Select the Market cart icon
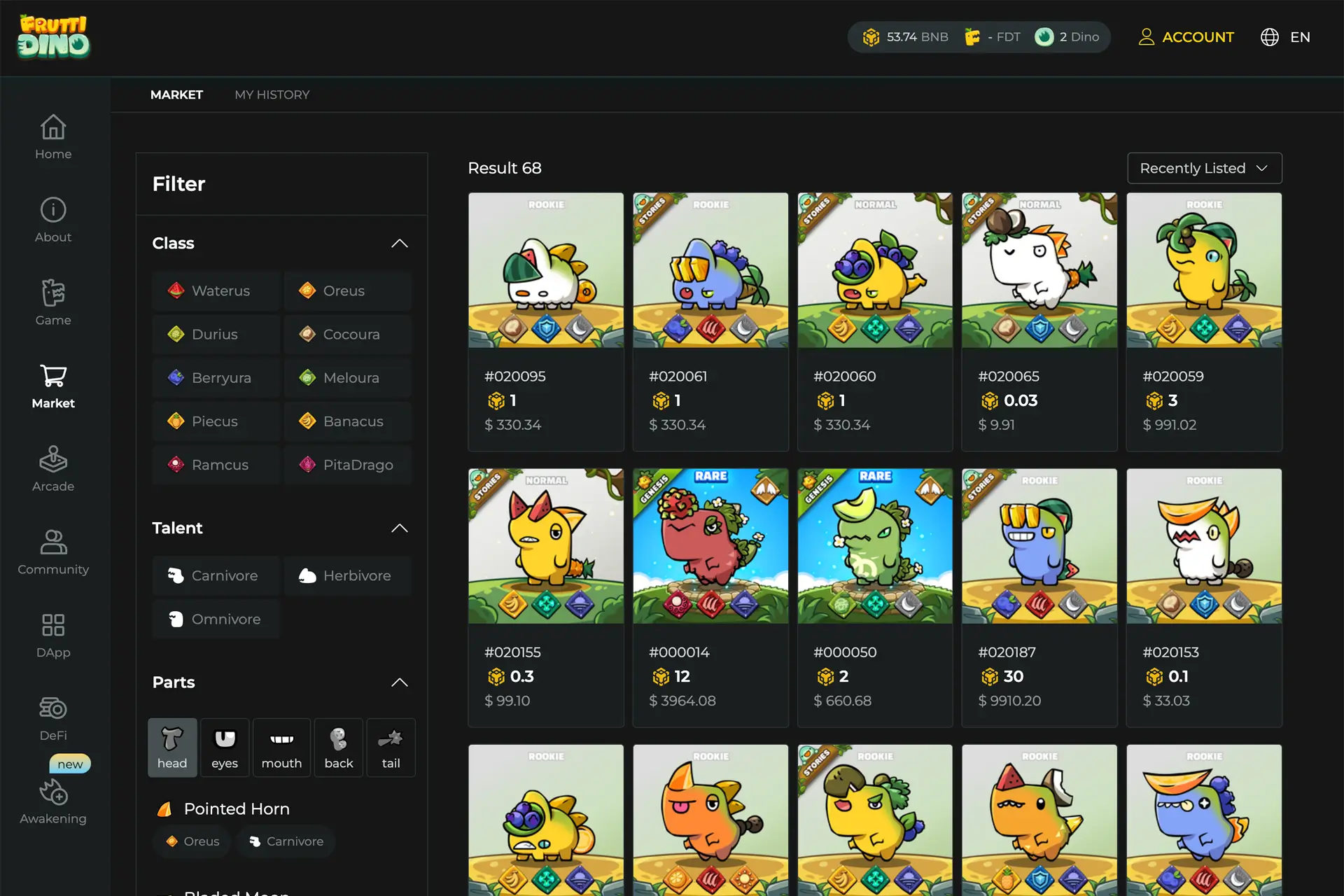Image resolution: width=1344 pixels, height=896 pixels. [x=53, y=377]
